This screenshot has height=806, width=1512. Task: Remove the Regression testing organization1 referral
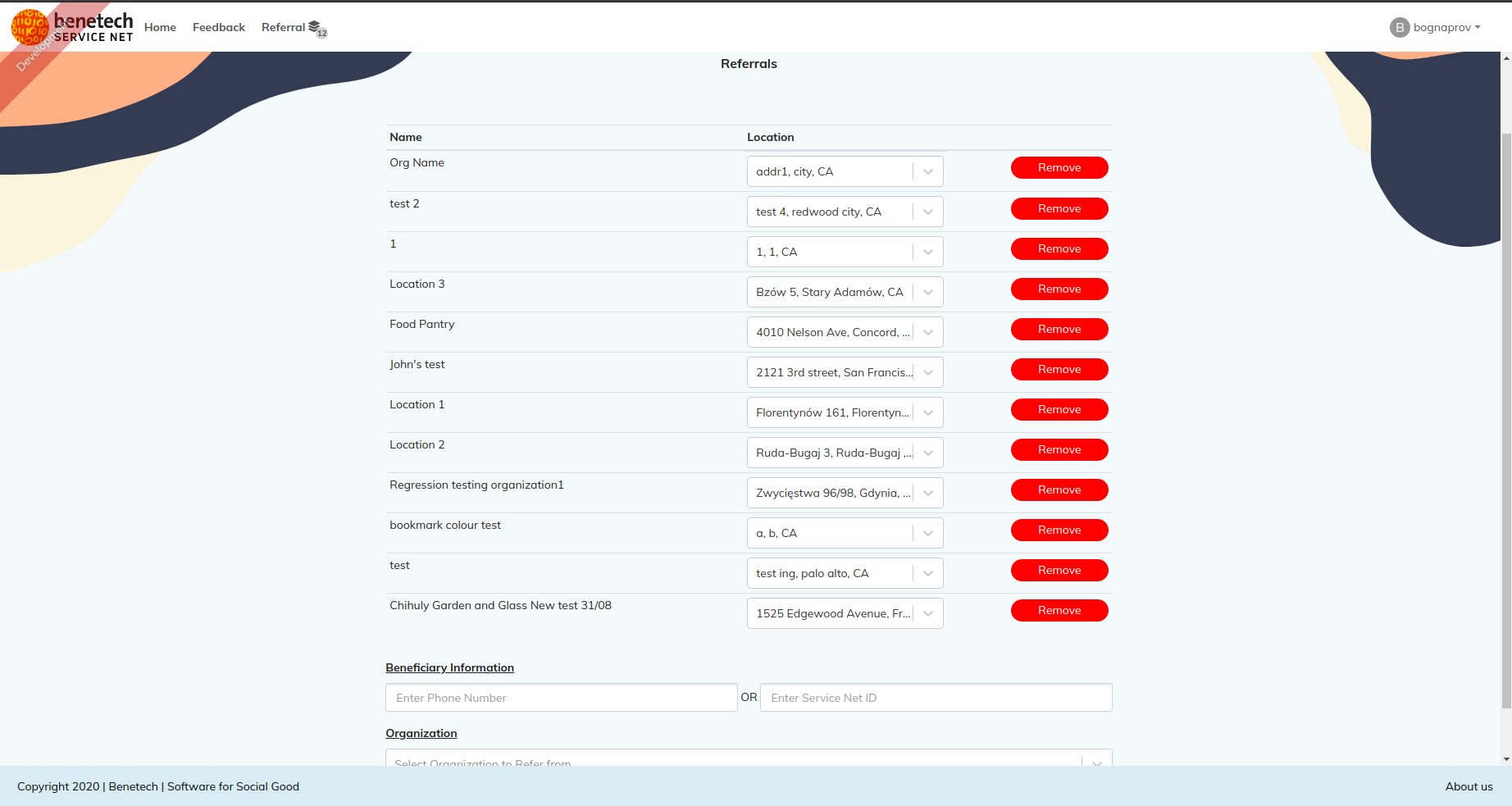[x=1059, y=490]
